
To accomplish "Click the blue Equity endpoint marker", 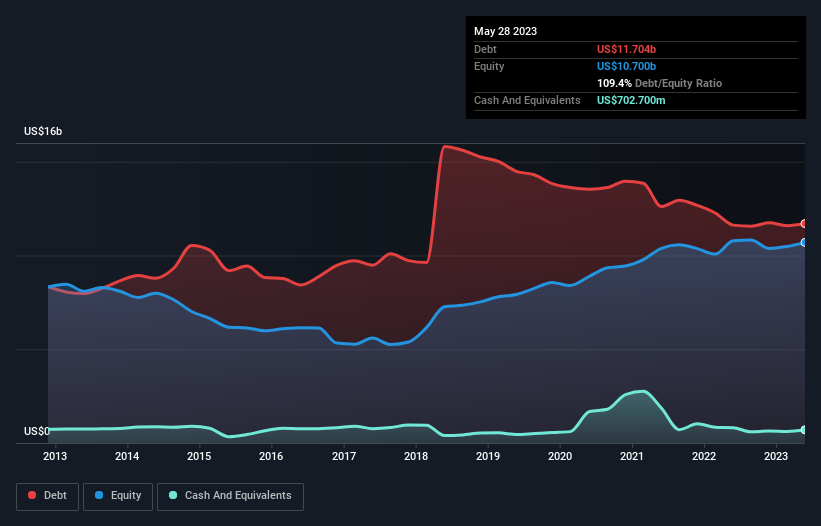I will (x=804, y=243).
